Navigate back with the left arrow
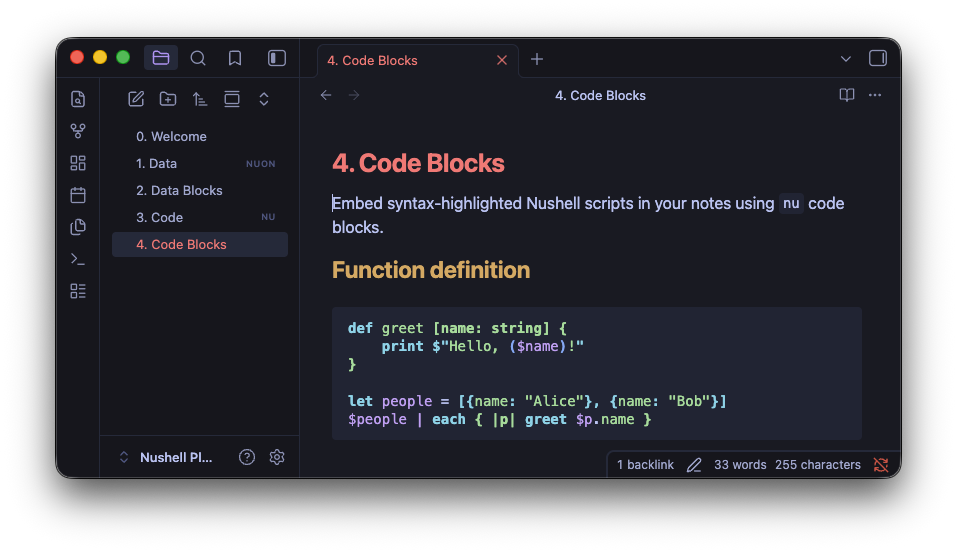This screenshot has height=552, width=957. (x=326, y=95)
